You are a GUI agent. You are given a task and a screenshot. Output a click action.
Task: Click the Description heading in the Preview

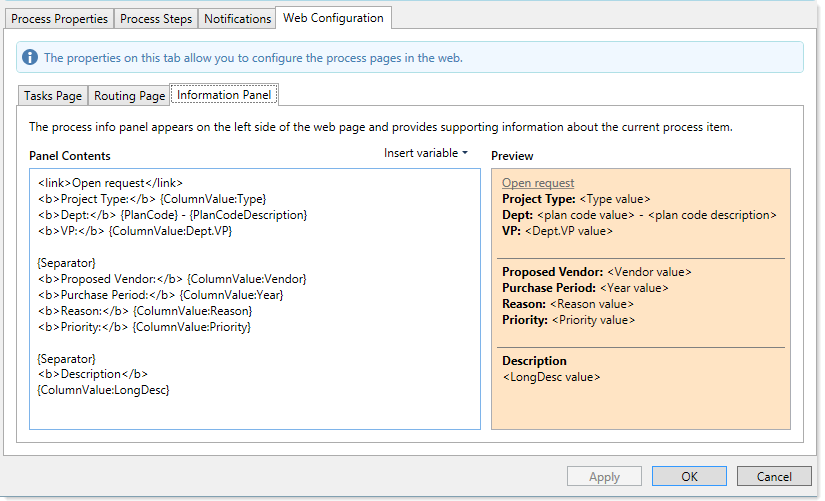pyautogui.click(x=534, y=361)
